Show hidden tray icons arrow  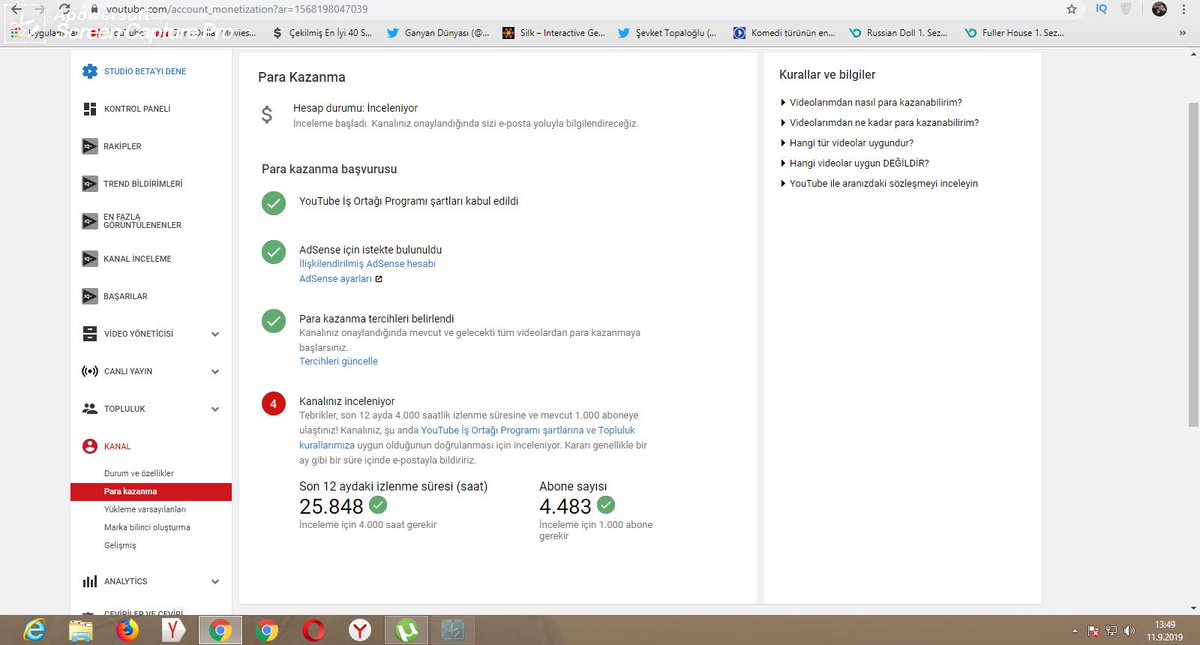1074,631
